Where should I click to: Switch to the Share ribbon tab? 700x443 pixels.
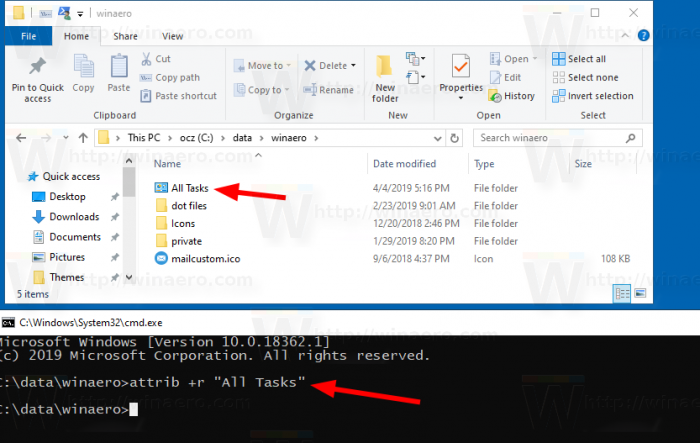(x=125, y=36)
